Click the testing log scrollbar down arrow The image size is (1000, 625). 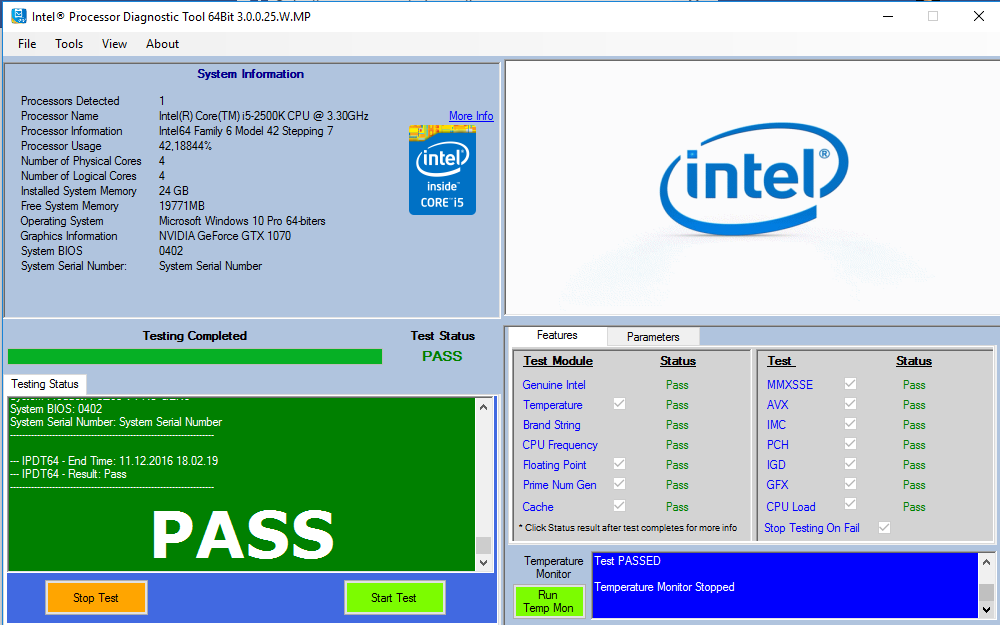point(483,562)
